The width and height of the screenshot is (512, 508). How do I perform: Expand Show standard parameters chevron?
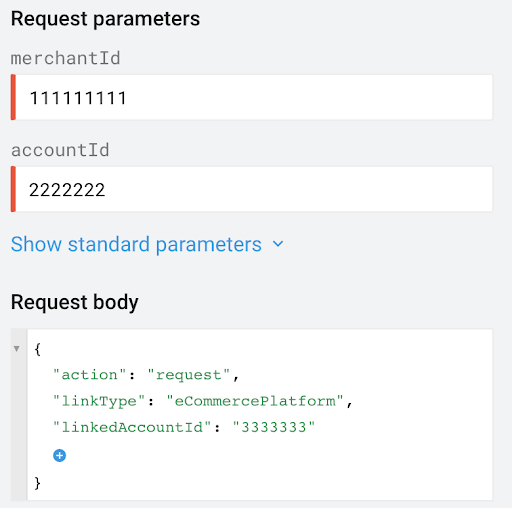pos(278,244)
